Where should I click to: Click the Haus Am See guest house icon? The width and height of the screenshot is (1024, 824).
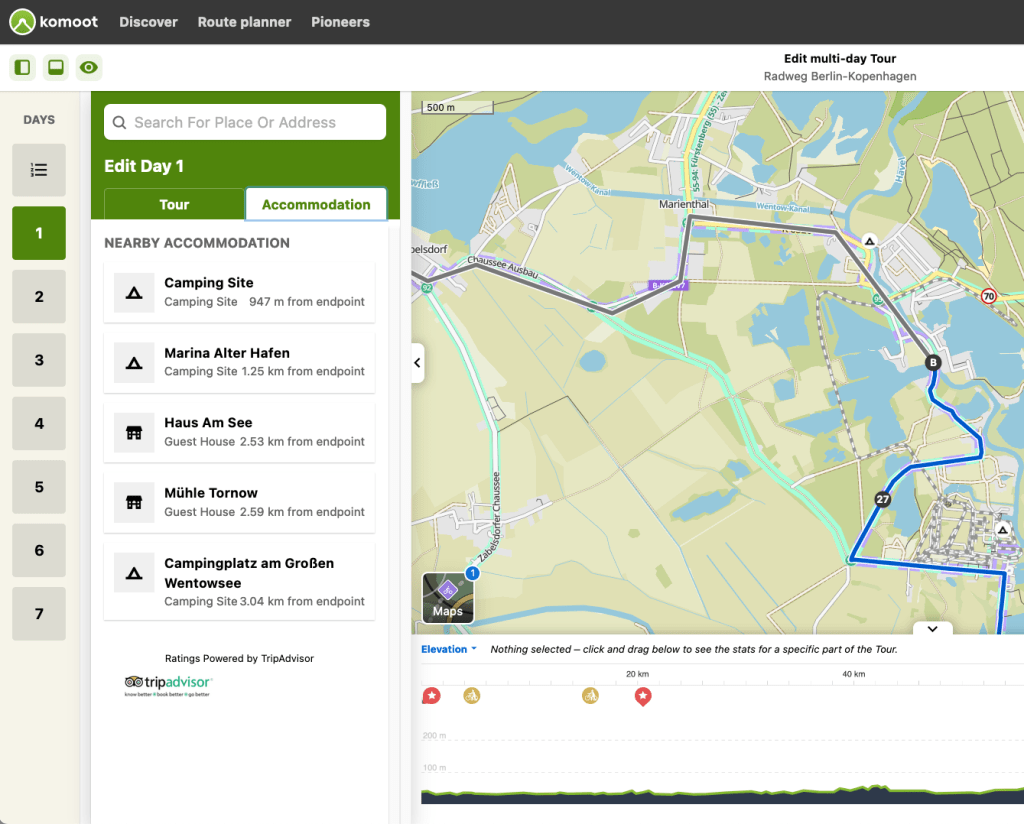[x=134, y=431]
